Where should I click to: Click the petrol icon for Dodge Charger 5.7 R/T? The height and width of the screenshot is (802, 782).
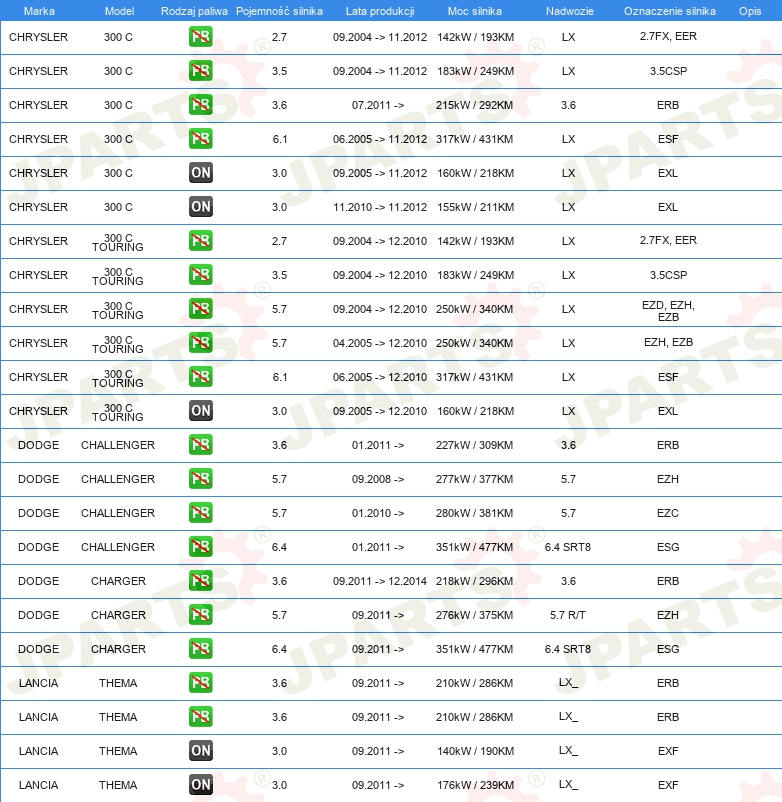click(x=200, y=615)
